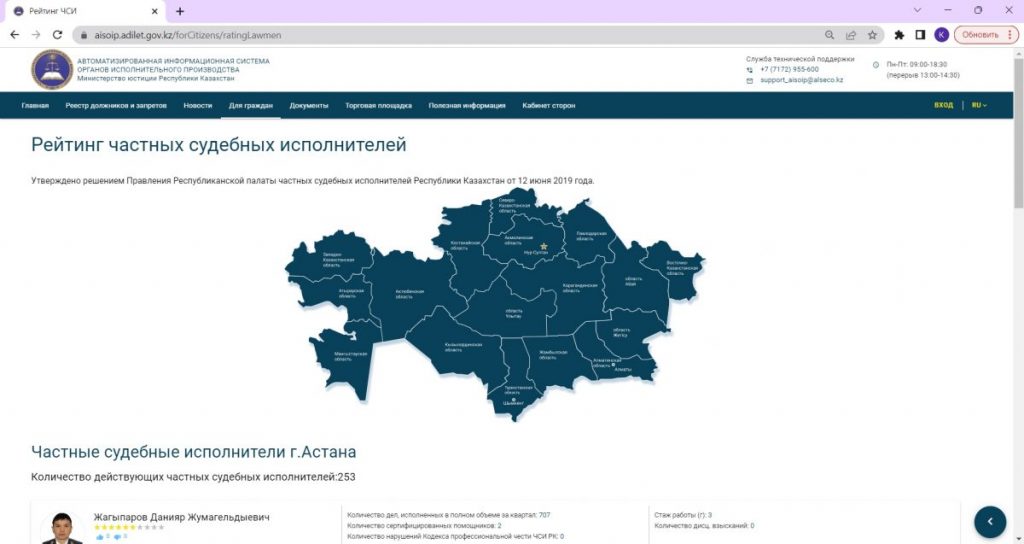Viewport: 1024px width, 544px height.
Task: Open the Главная menu item
Action: click(35, 105)
